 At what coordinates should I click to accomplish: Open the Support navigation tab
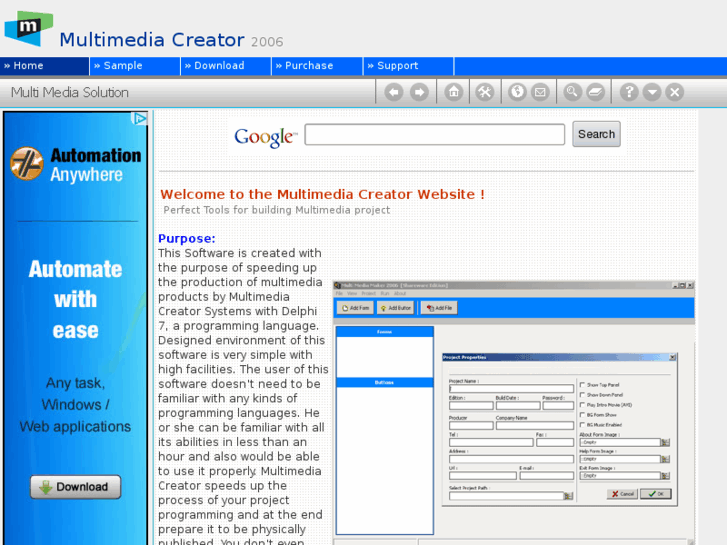[x=408, y=66]
